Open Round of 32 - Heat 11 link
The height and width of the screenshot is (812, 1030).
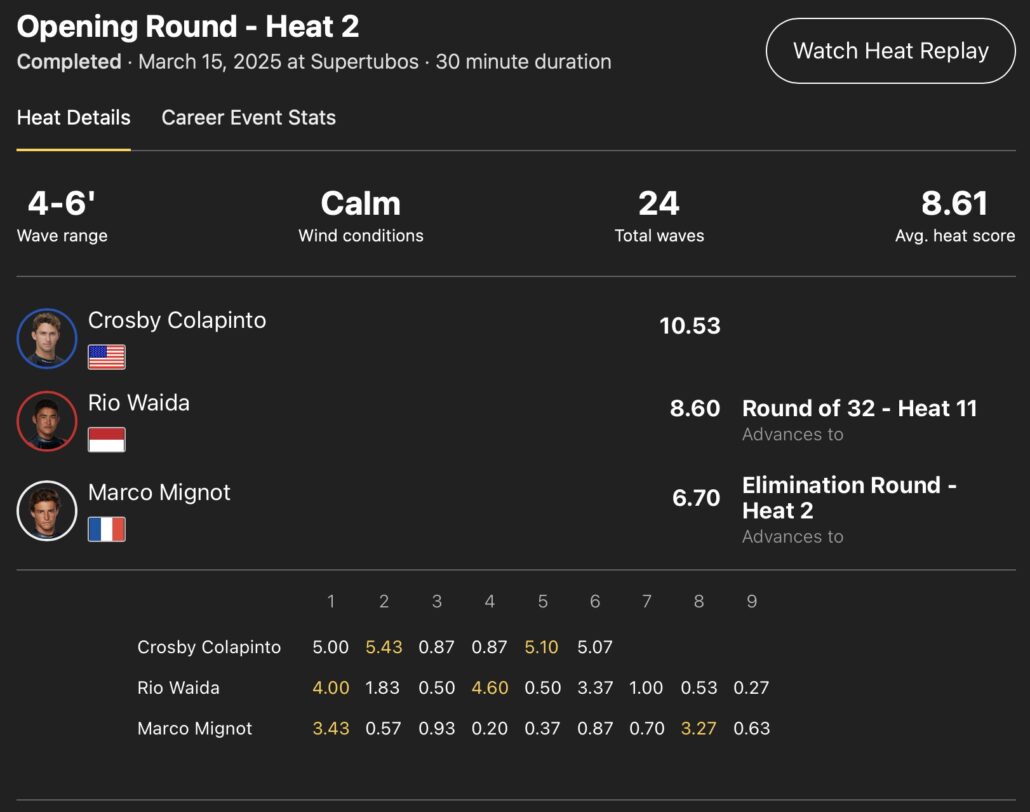859,408
